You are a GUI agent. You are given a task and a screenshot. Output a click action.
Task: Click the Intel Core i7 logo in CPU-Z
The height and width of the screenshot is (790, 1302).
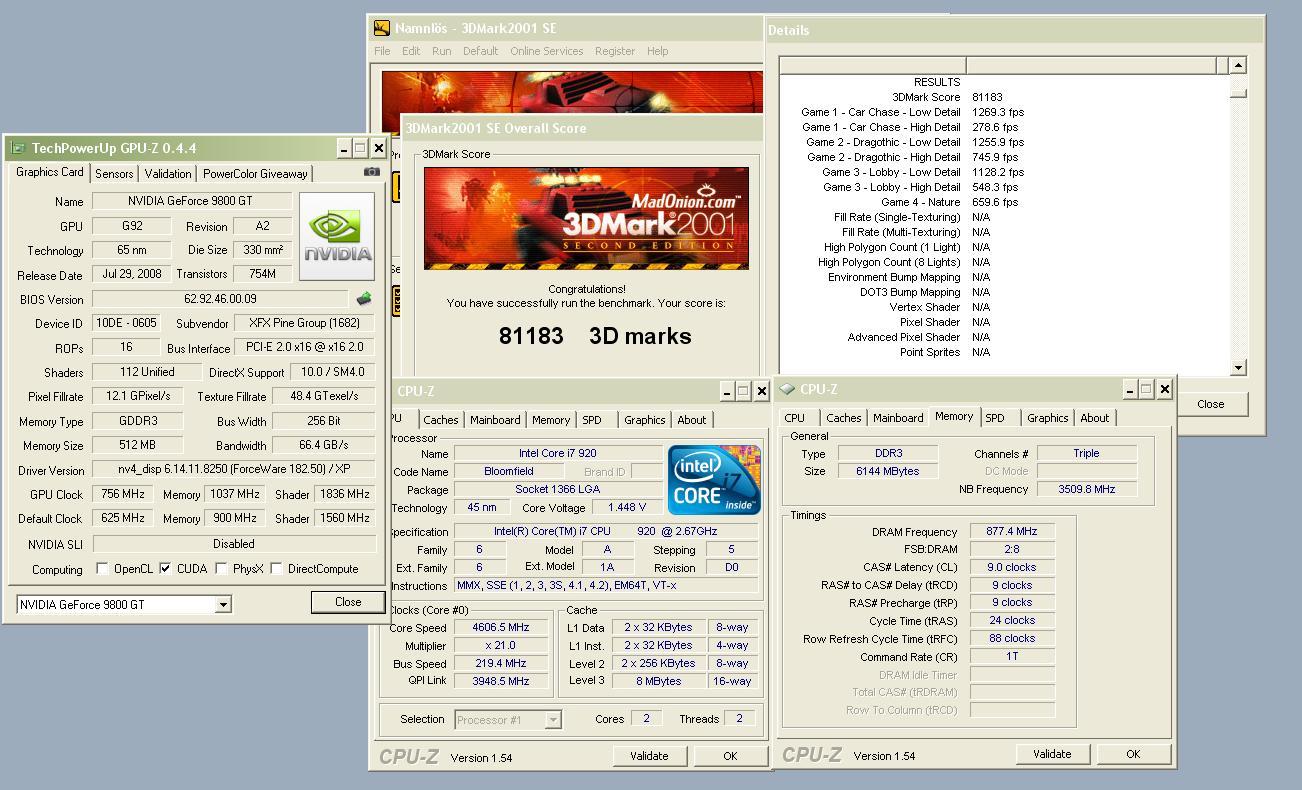tap(714, 480)
